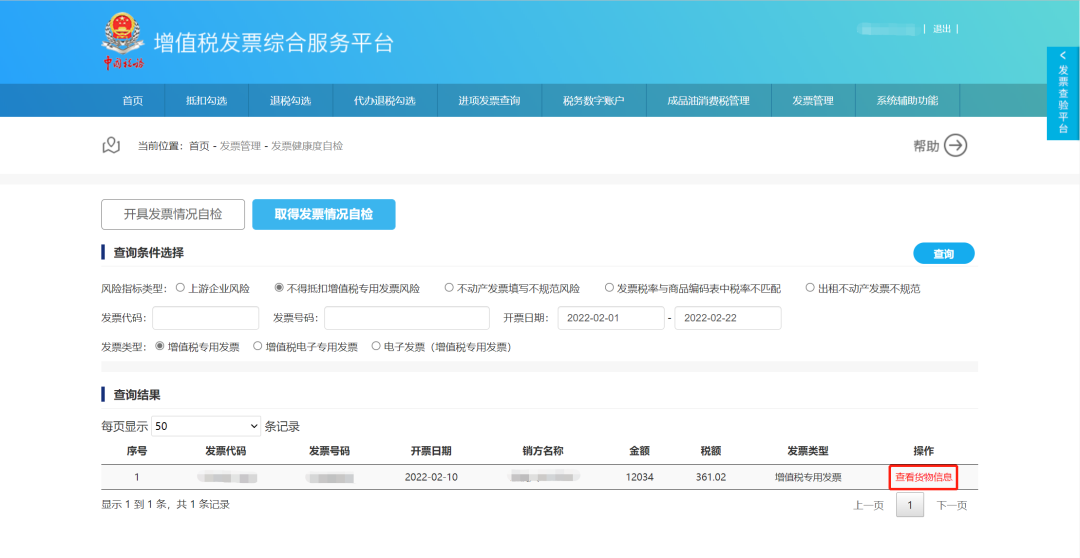Viewport: 1080px width, 558px height.
Task: Switch to 开具发票情况自检 tab
Action: click(173, 214)
